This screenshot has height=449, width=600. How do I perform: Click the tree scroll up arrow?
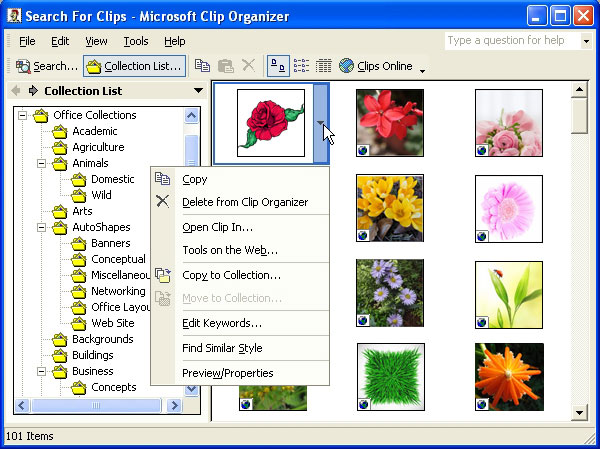coord(191,116)
